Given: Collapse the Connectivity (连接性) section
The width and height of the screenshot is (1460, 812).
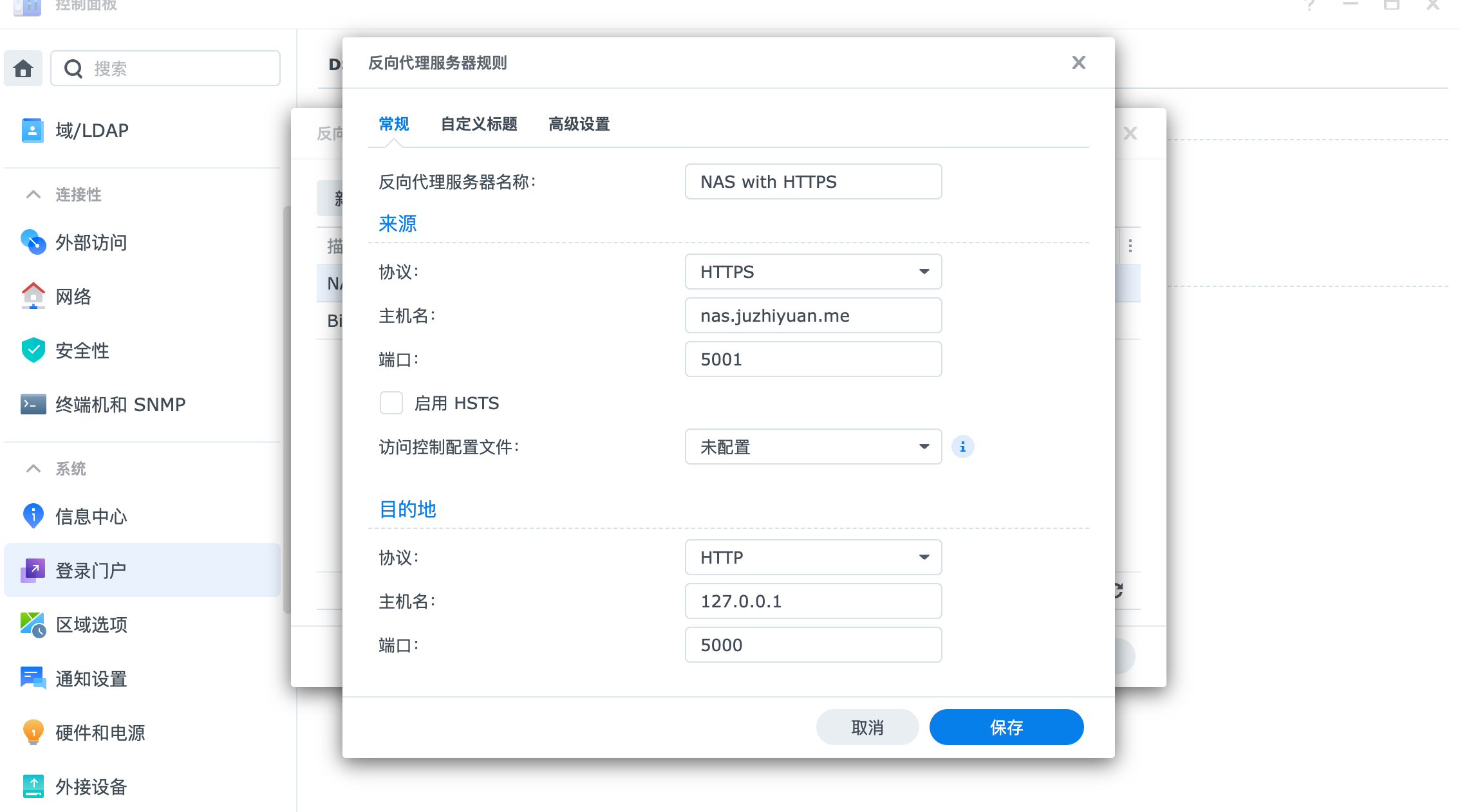Looking at the screenshot, I should [x=33, y=194].
